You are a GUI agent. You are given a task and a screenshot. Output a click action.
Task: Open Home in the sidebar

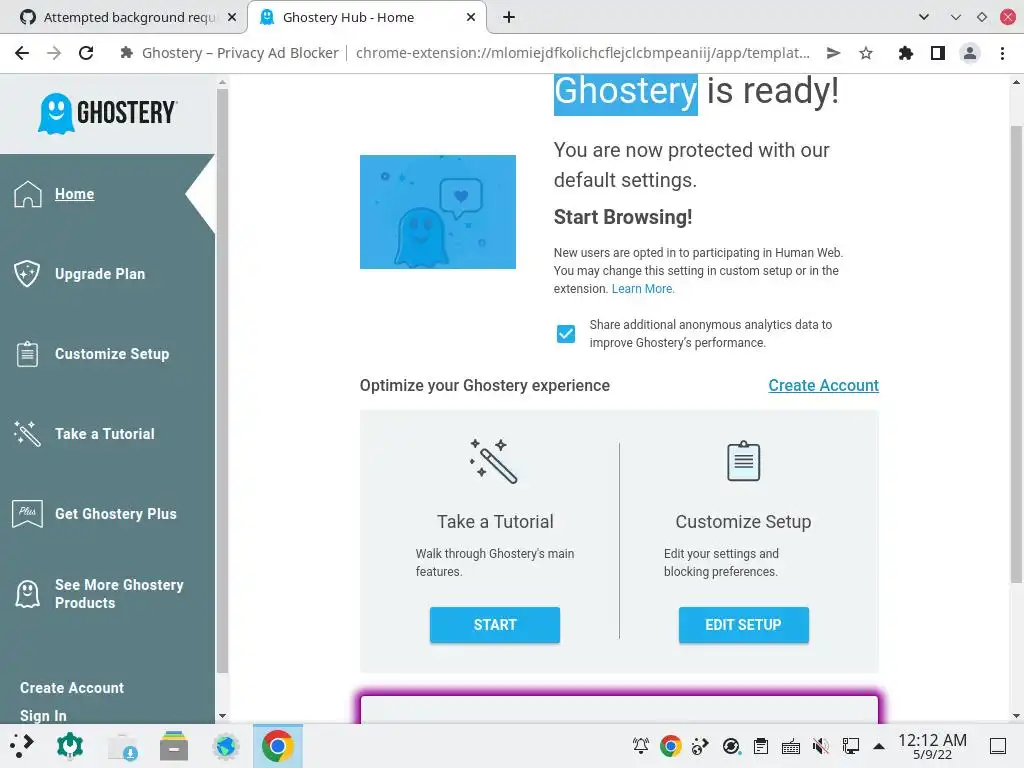(74, 194)
